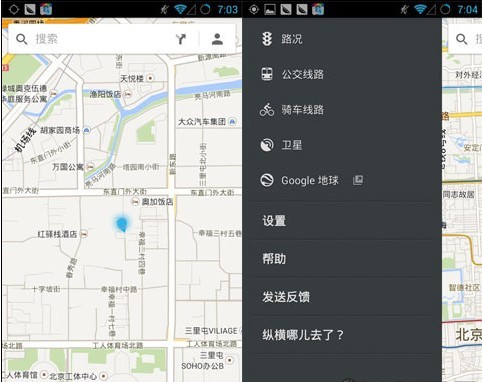Tap the search magnifier icon in left map
The width and height of the screenshot is (482, 382).
22,39
